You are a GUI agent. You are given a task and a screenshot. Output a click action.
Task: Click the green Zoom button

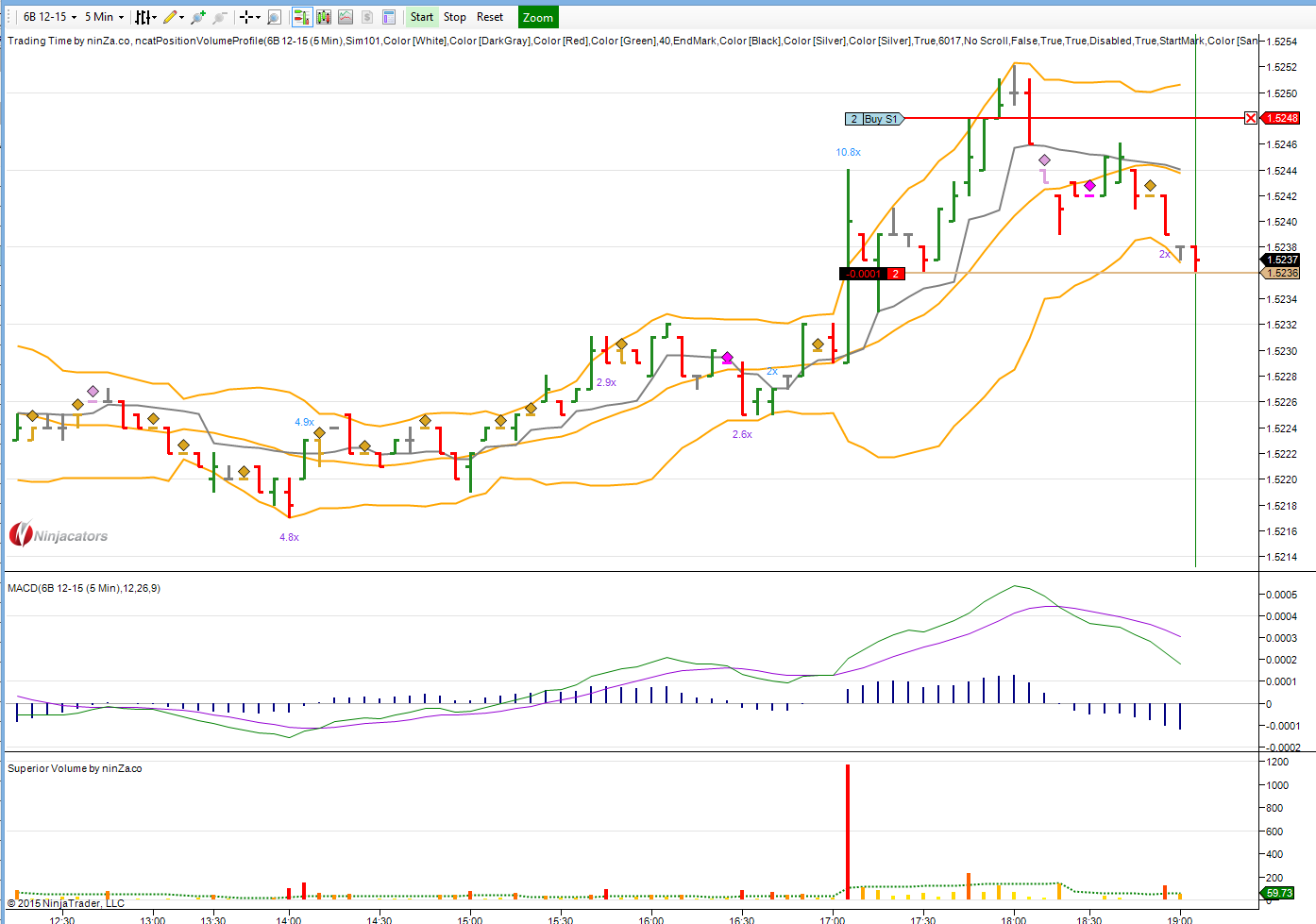coord(538,17)
